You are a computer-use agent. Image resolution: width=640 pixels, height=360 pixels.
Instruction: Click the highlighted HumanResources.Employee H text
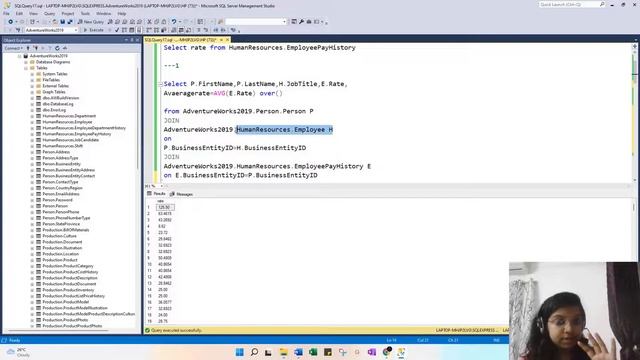tap(284, 129)
